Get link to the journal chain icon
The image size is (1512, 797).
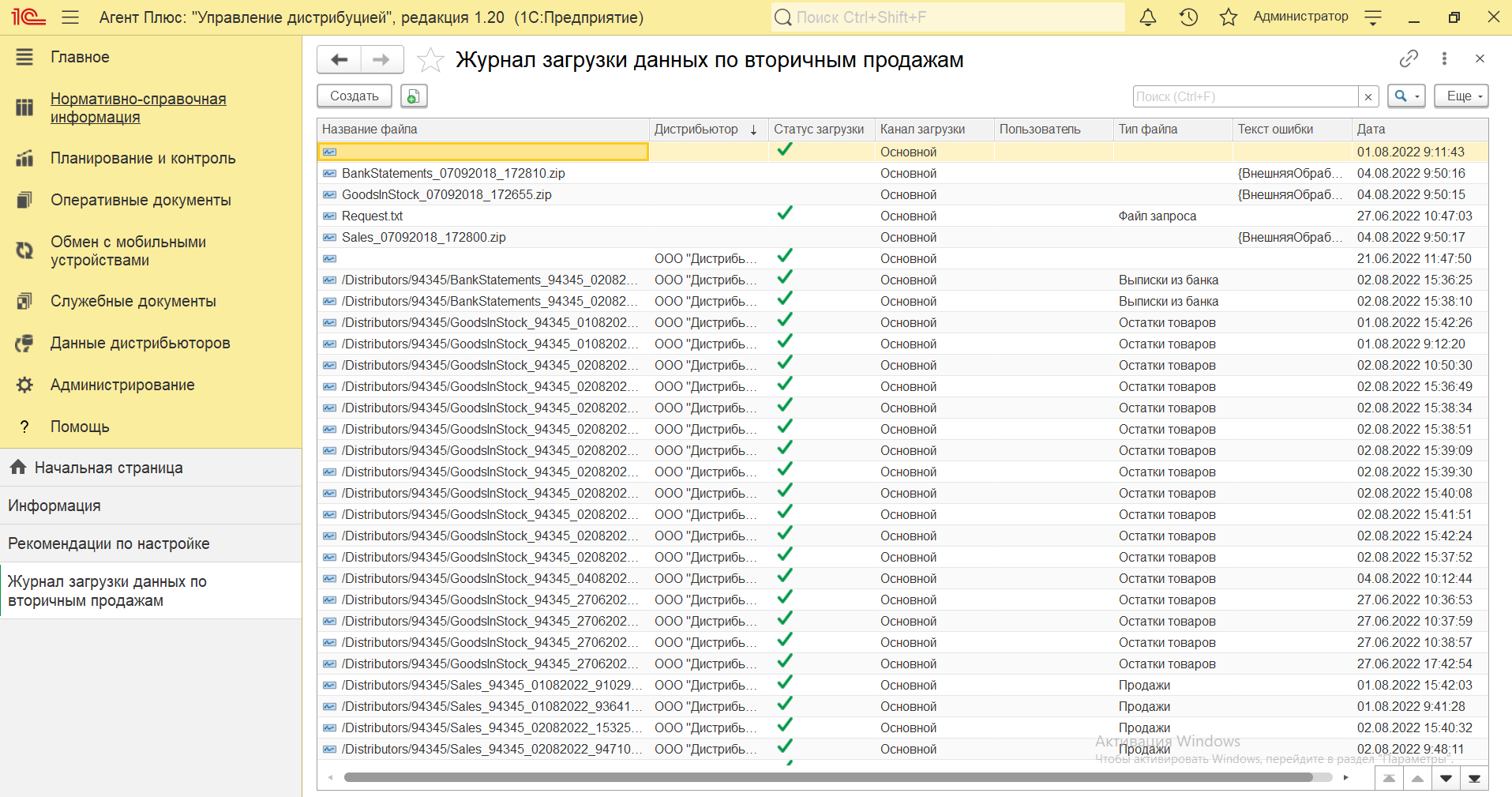click(1409, 58)
